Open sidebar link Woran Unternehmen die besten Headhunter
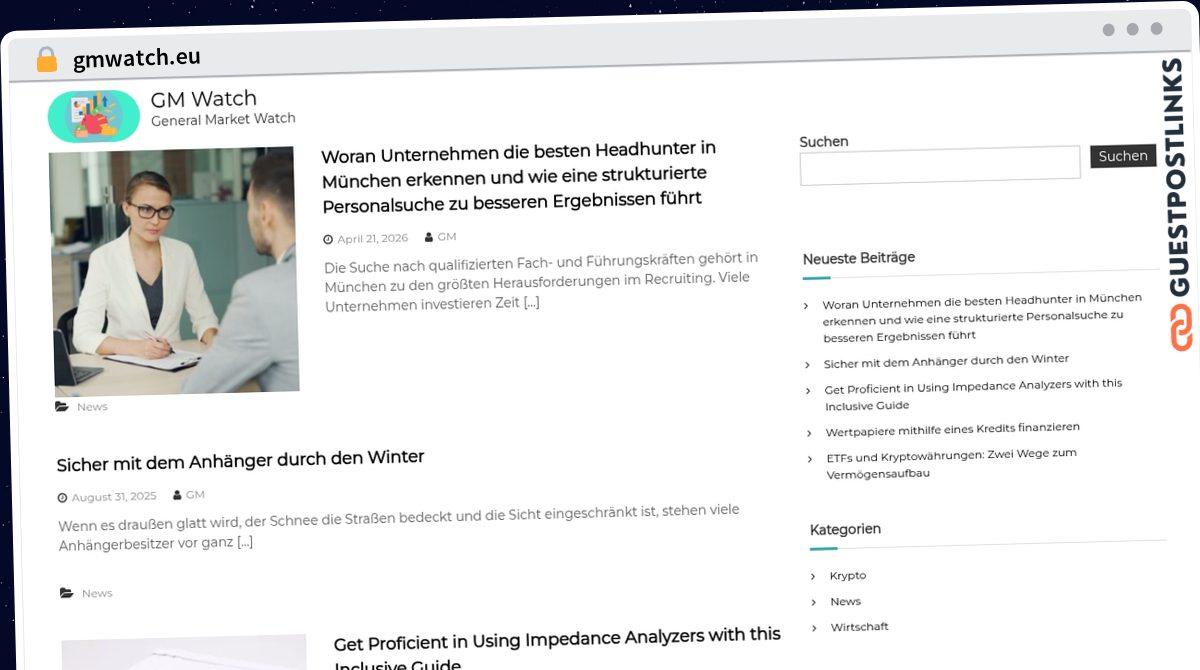 point(982,318)
